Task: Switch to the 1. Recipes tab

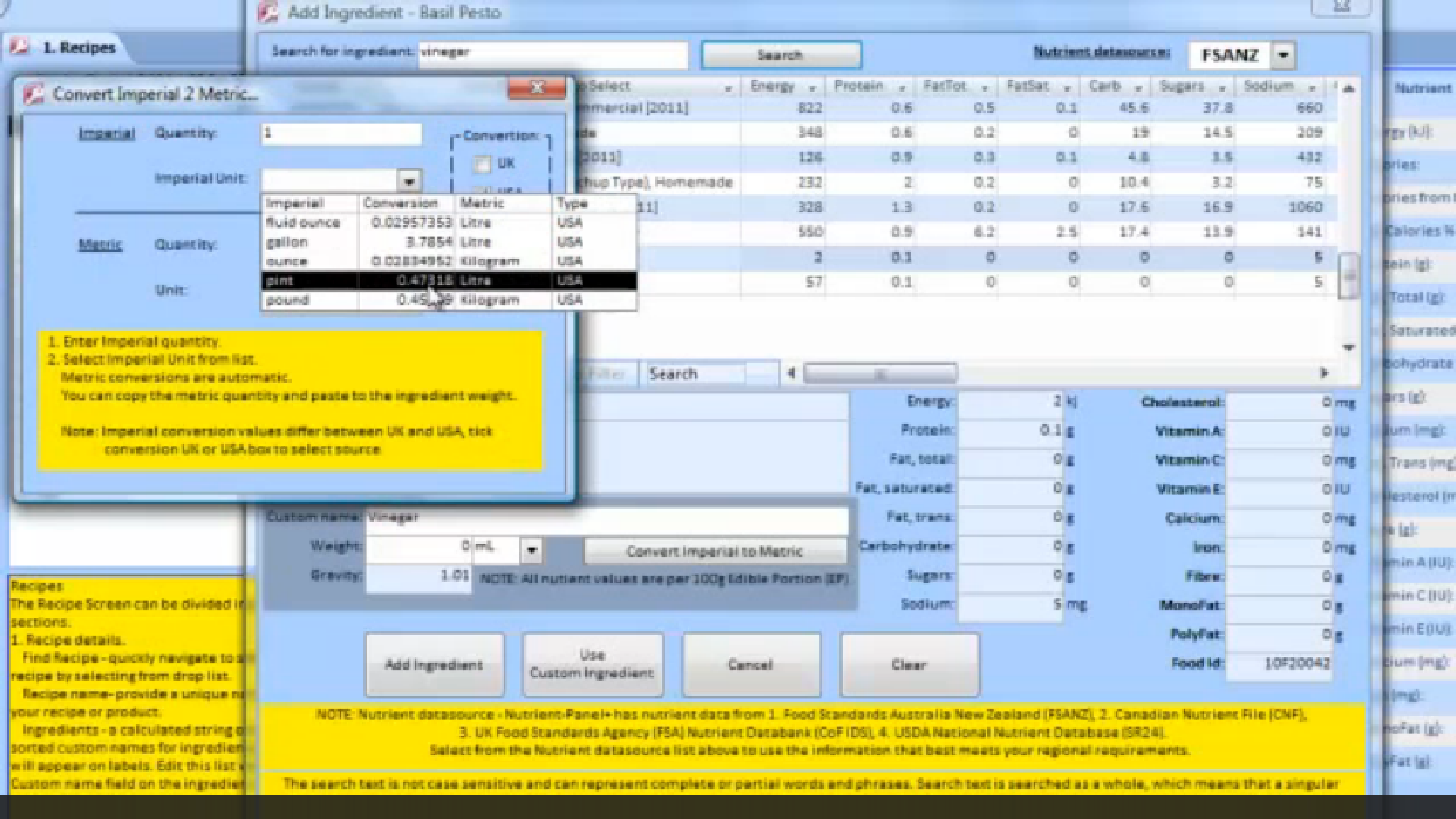Action: pyautogui.click(x=78, y=47)
